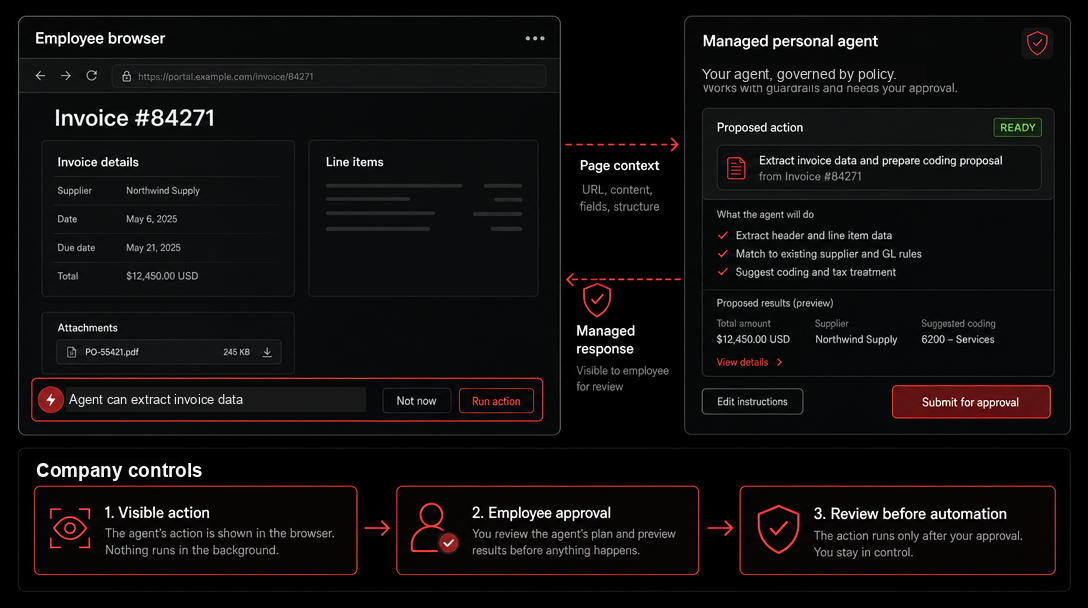
Task: Click the May 6, 2025 date value
Action: 151,219
